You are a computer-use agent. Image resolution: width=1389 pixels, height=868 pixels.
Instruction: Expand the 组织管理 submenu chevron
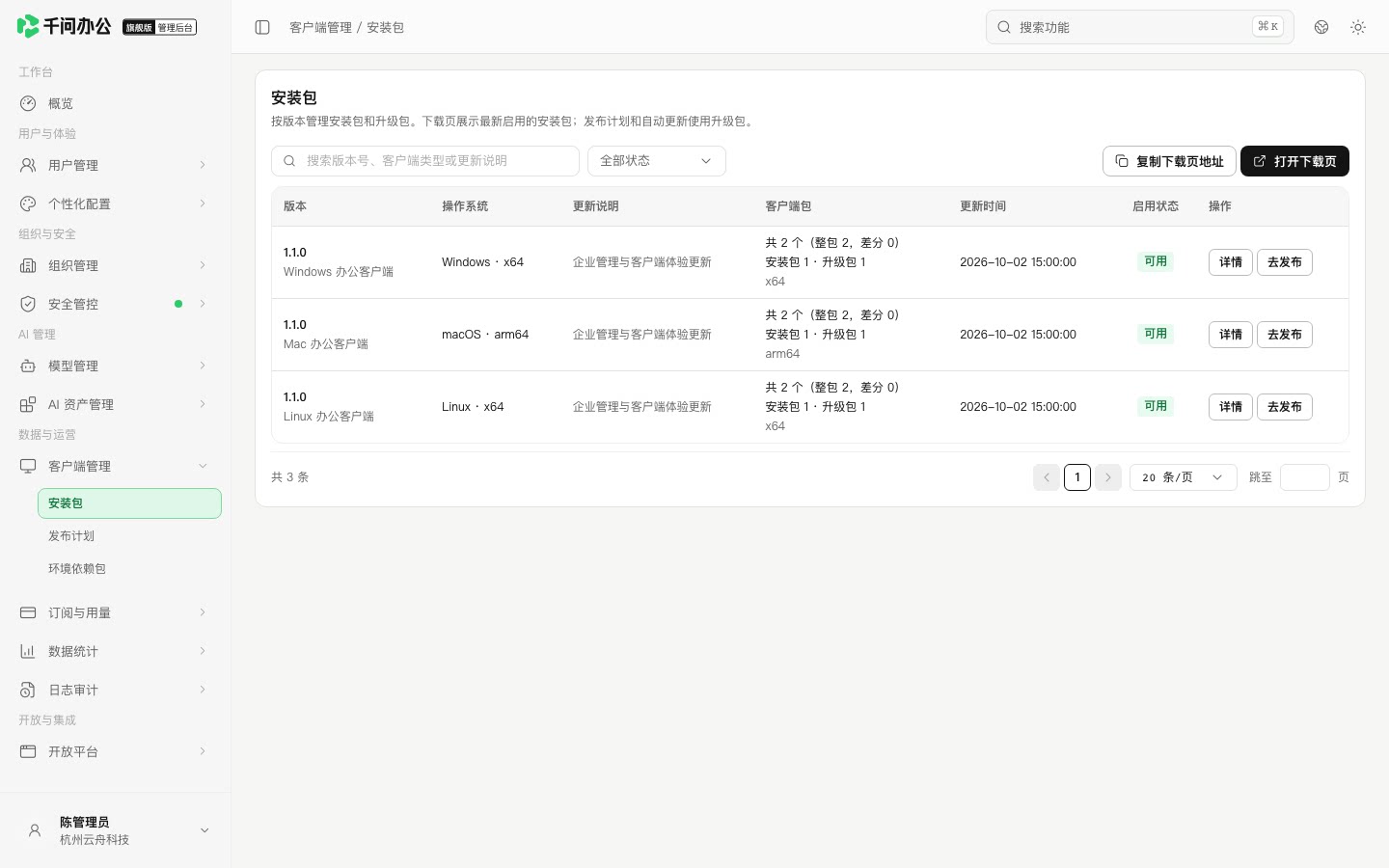click(x=203, y=265)
